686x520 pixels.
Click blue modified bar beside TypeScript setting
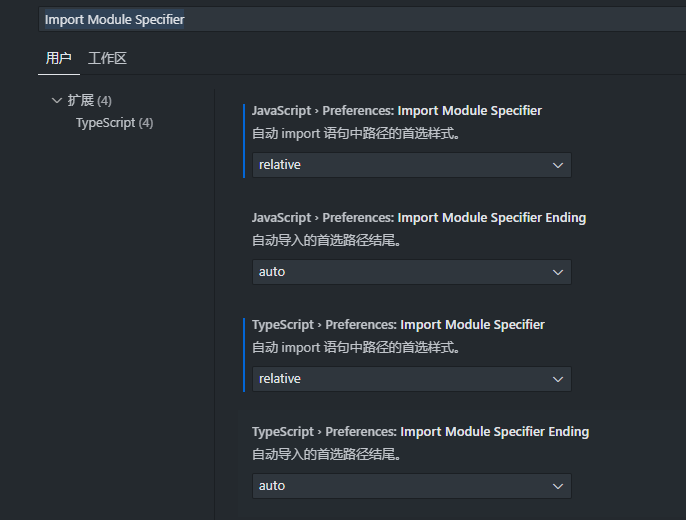tap(244, 354)
